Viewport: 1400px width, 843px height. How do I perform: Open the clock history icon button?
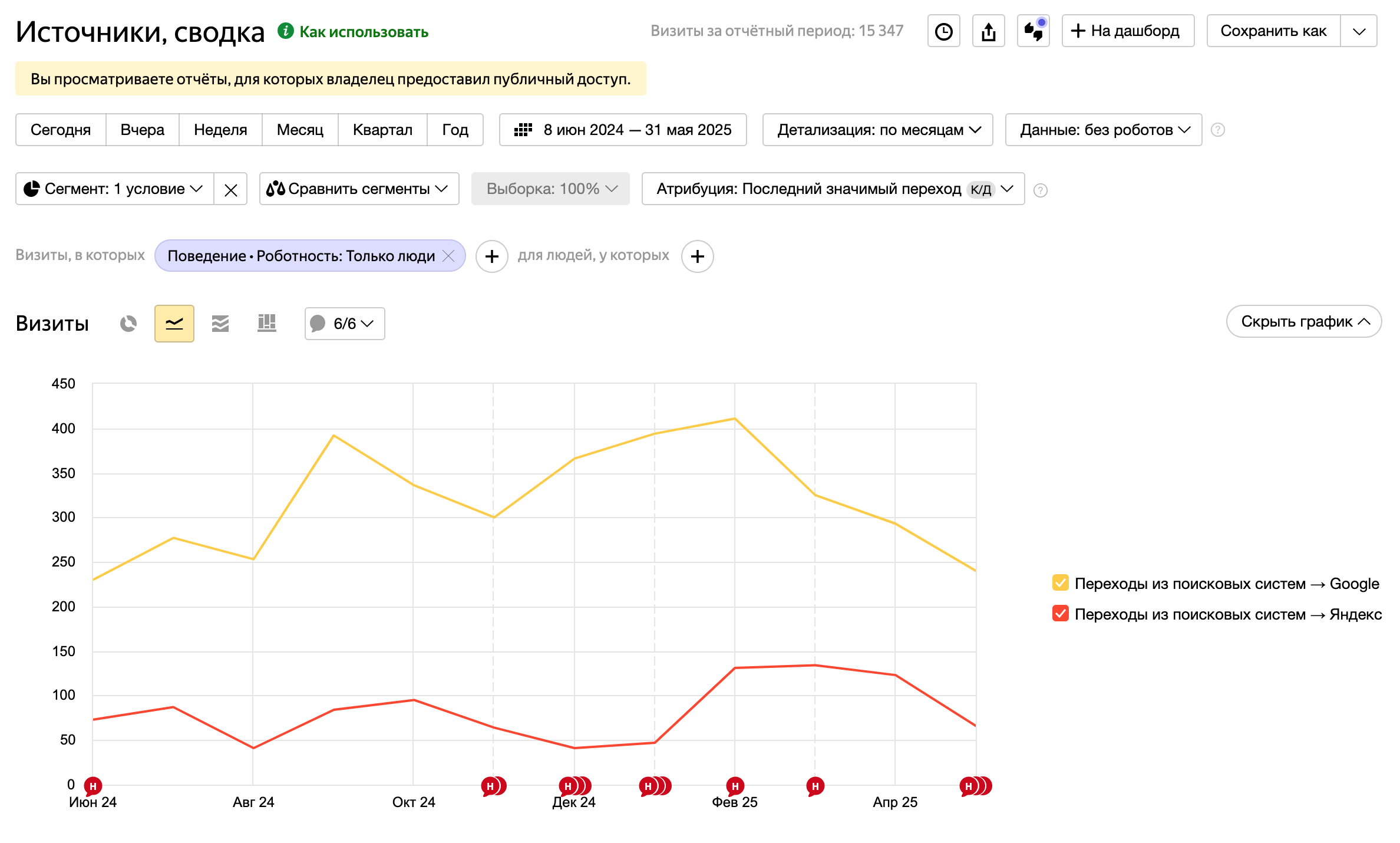pyautogui.click(x=943, y=31)
